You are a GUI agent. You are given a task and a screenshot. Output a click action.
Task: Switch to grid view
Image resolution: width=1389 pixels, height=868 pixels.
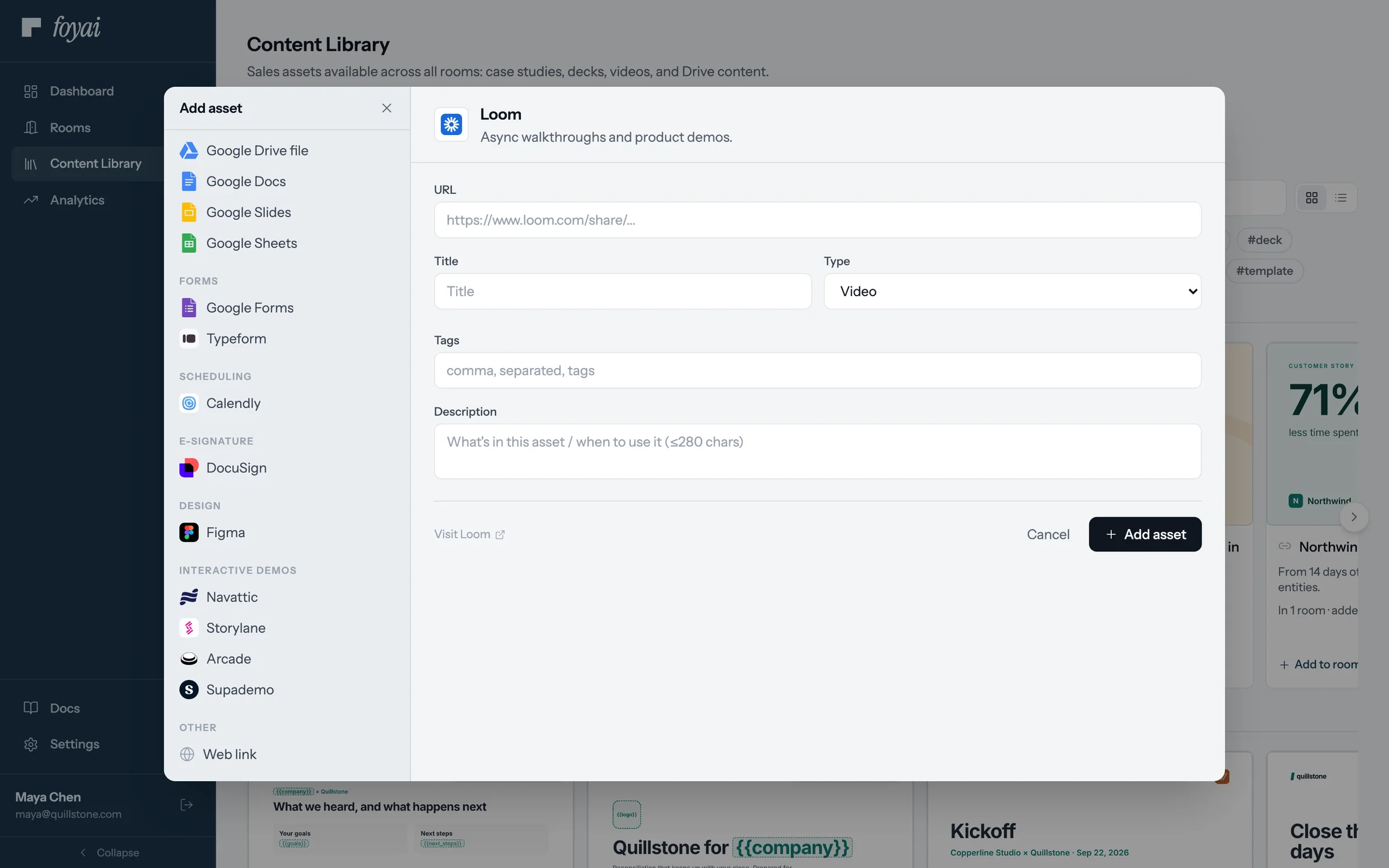pos(1312,198)
